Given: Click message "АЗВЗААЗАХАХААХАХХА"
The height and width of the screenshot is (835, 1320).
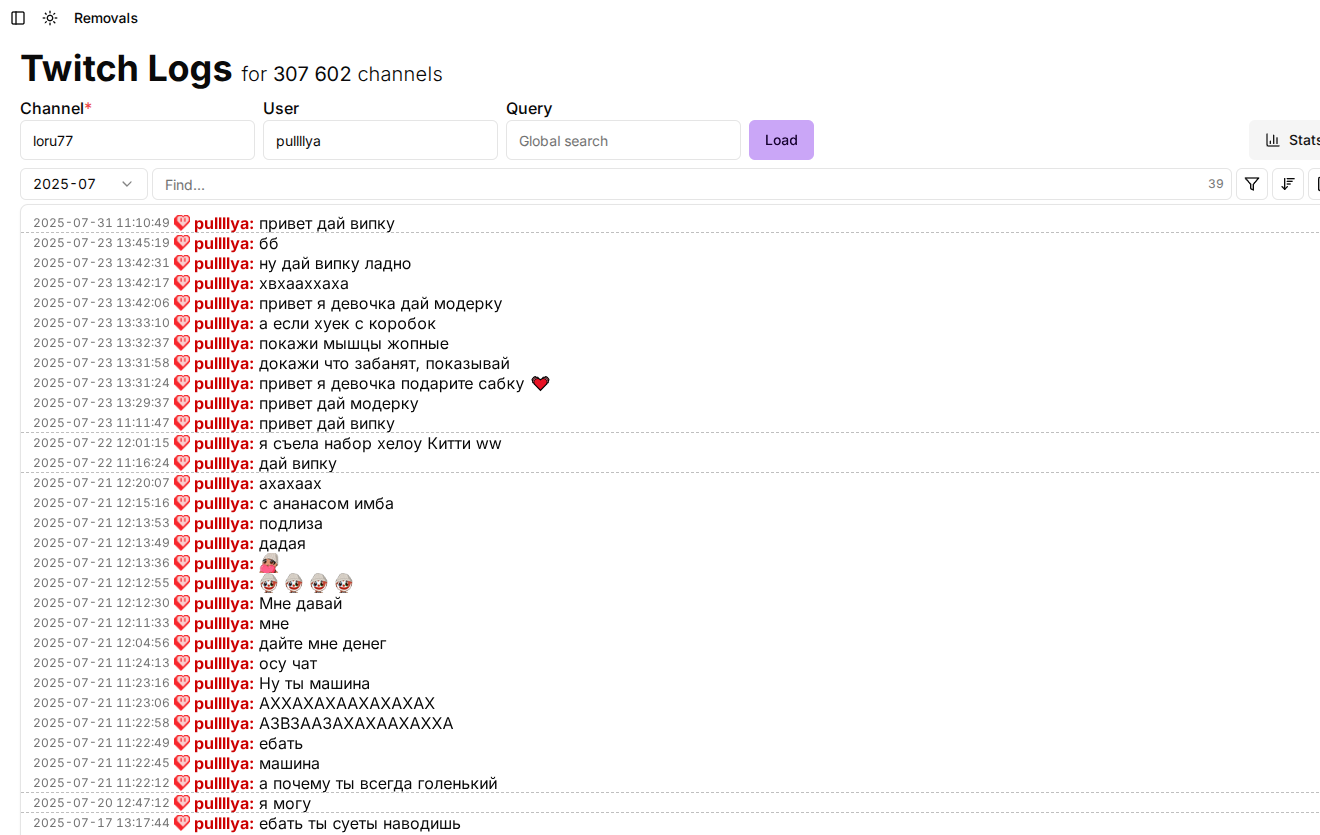Looking at the screenshot, I should coord(356,723).
